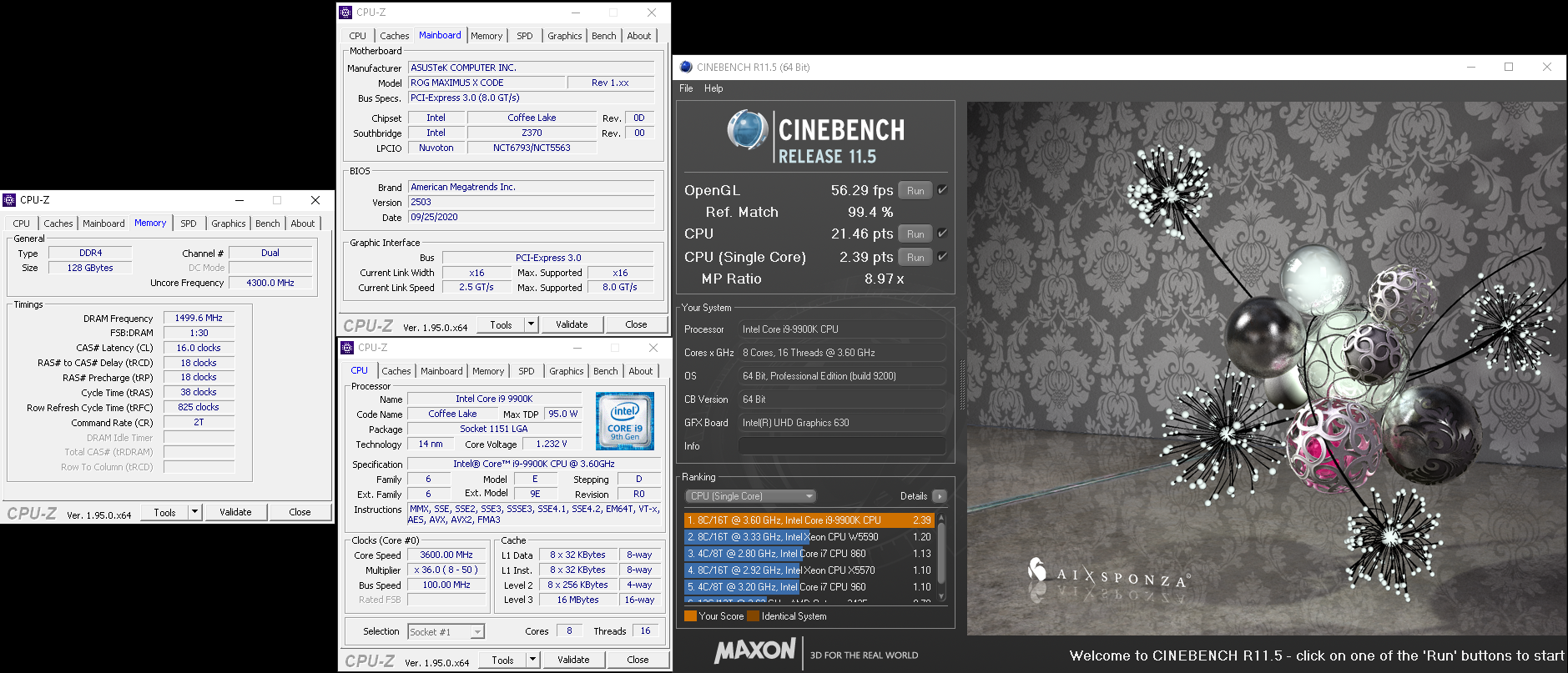
Task: Click Close button in Memory CPU-Z window
Action: 300,512
